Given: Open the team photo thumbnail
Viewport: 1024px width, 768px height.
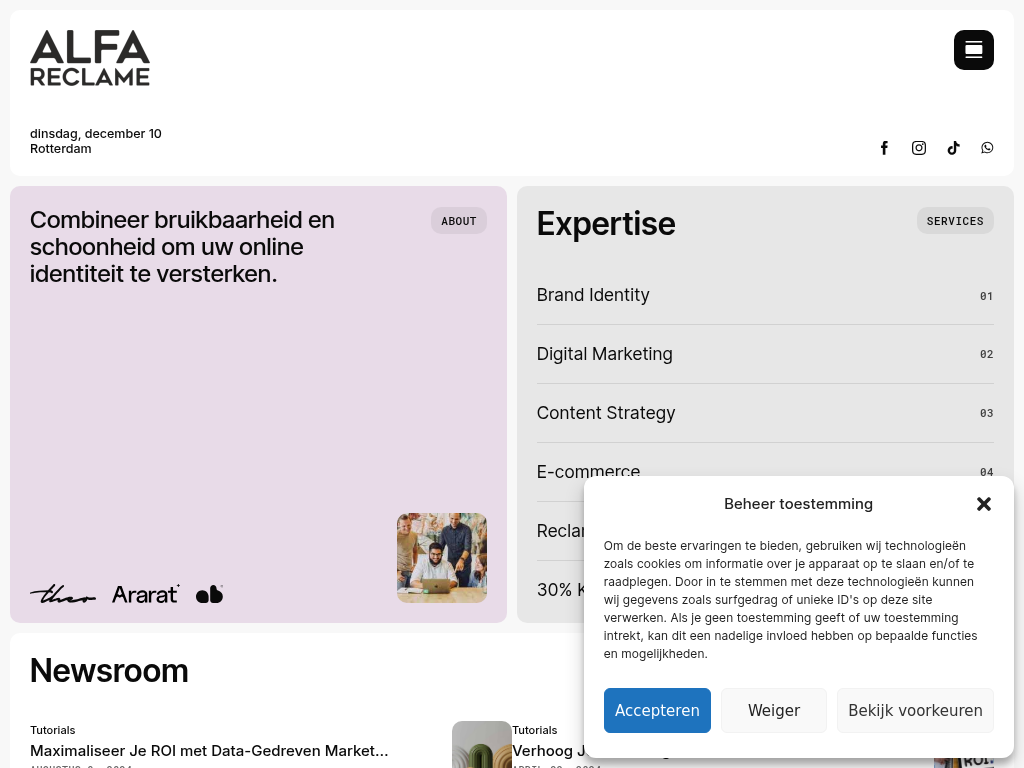Looking at the screenshot, I should (441, 558).
